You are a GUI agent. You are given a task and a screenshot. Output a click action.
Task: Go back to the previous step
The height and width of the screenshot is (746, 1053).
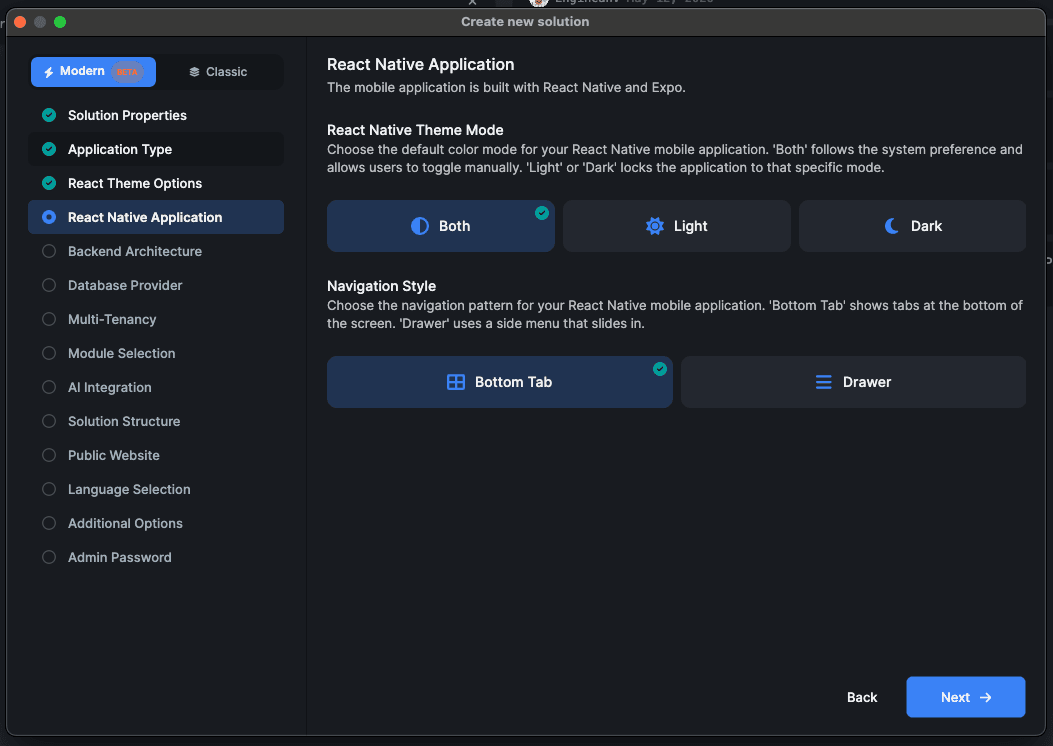(x=862, y=698)
